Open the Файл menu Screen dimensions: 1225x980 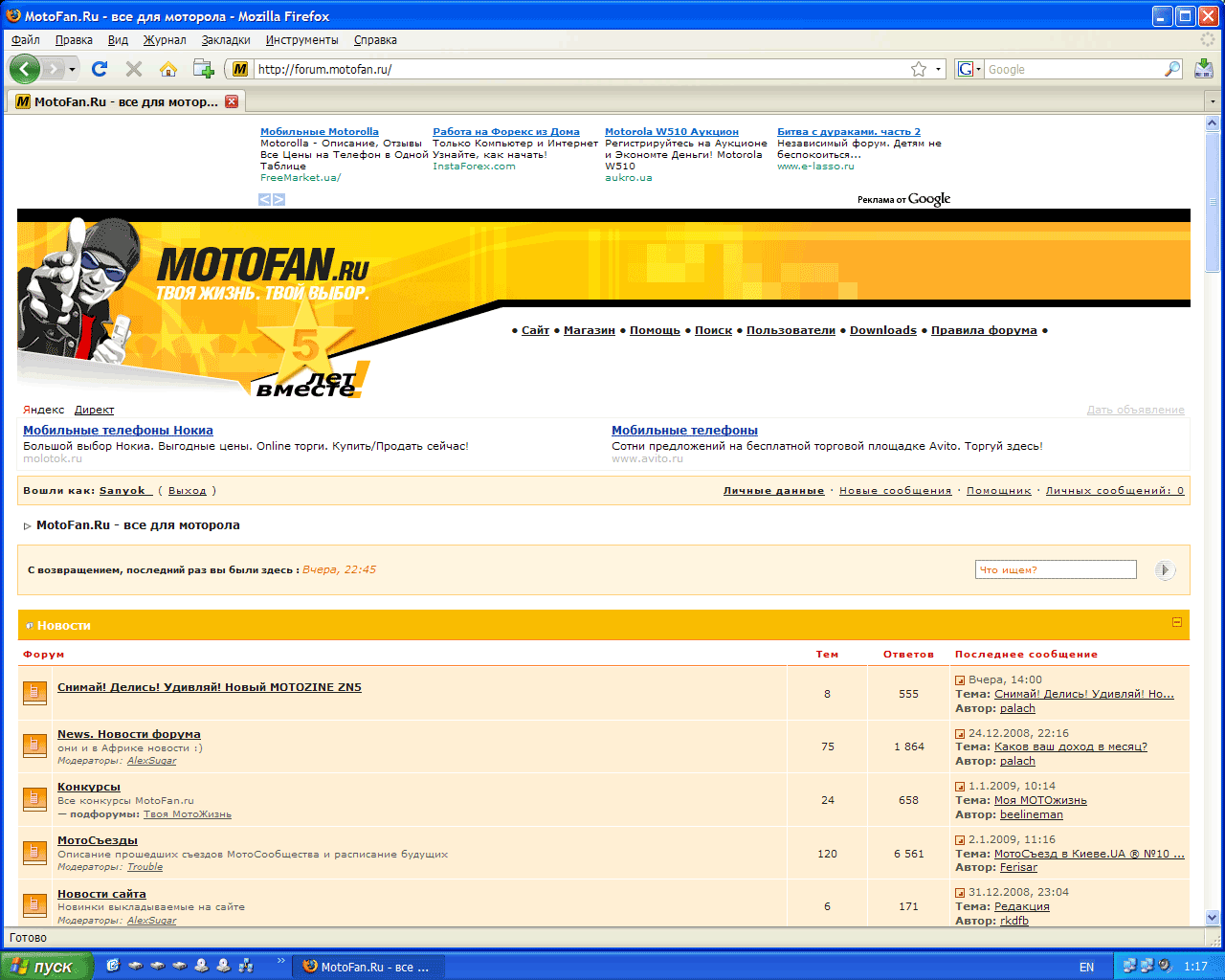[26, 40]
